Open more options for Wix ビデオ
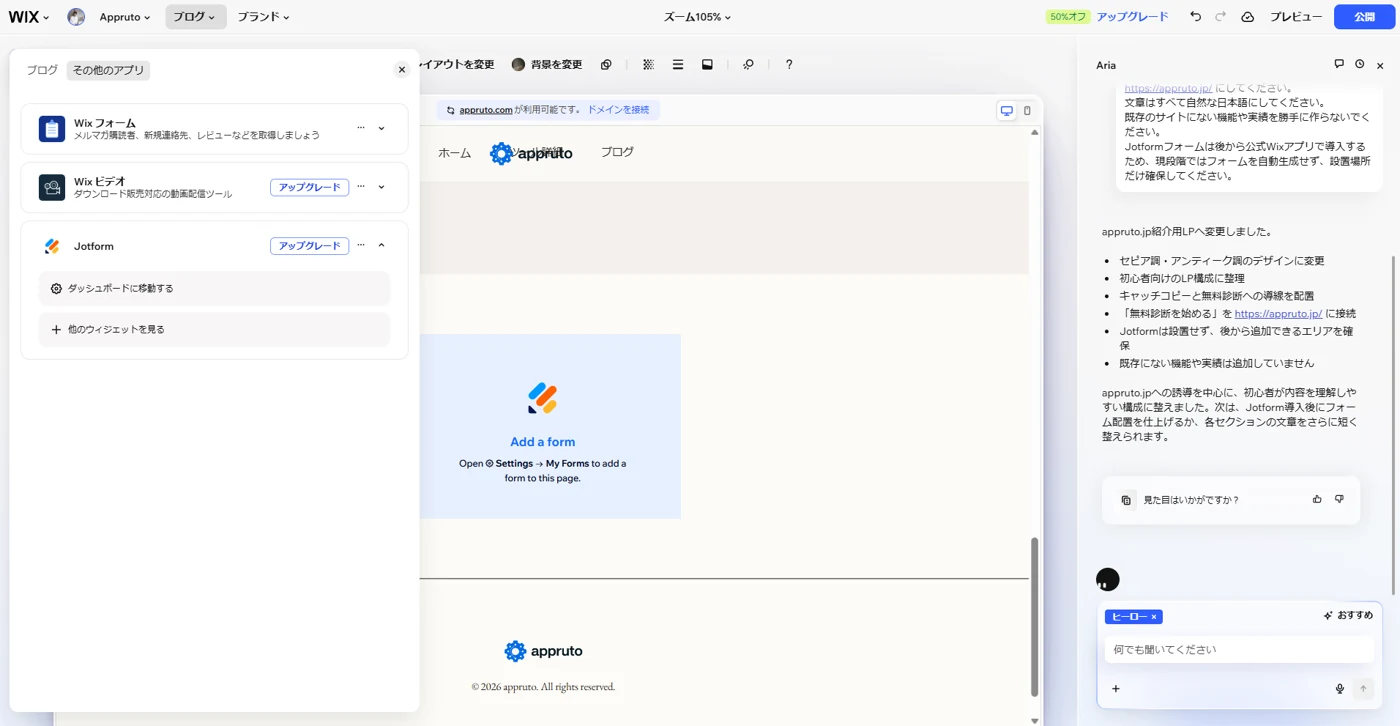Screen dimensions: 1400x726 pyautogui.click(x=361, y=187)
